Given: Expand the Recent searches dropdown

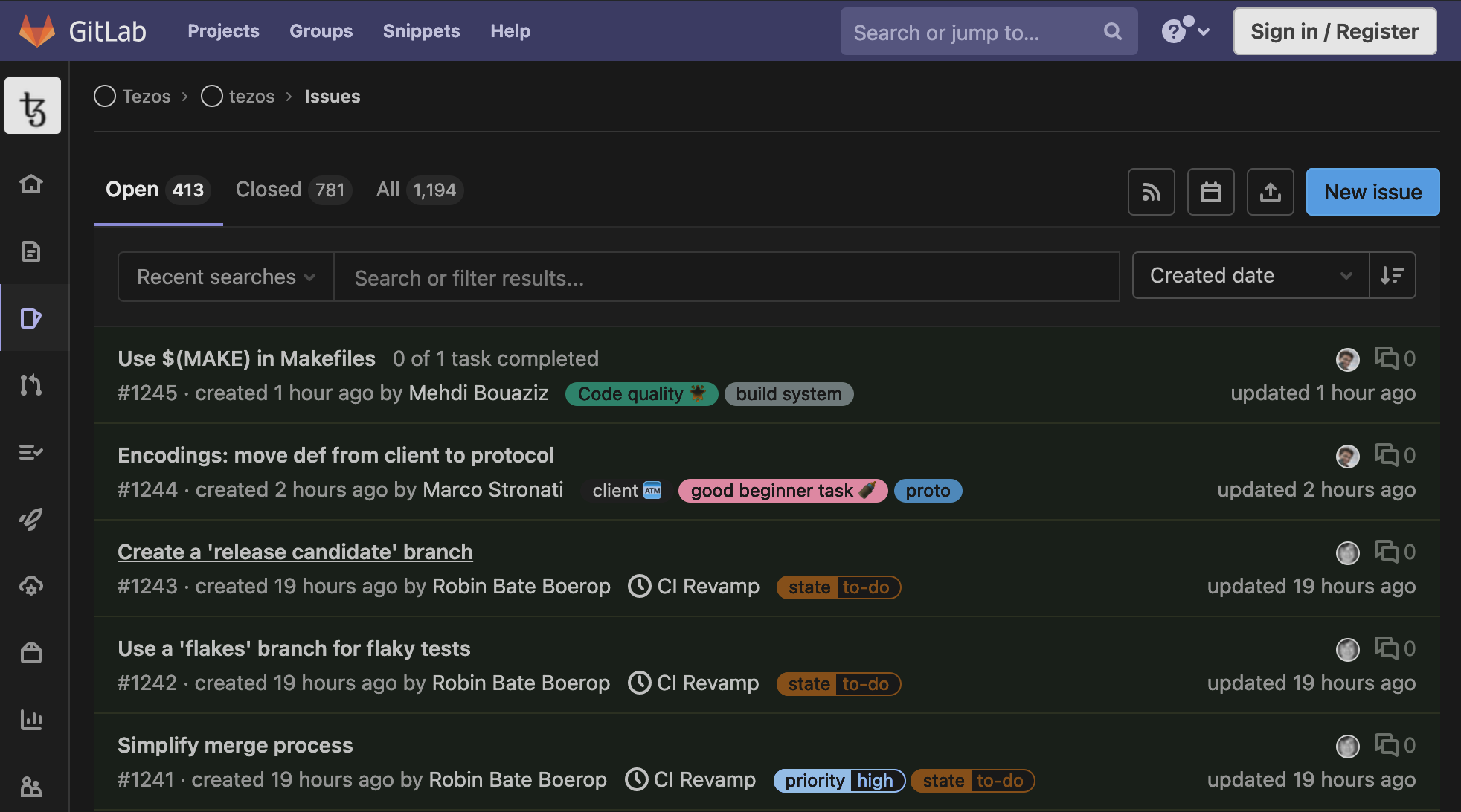Looking at the screenshot, I should click(225, 277).
